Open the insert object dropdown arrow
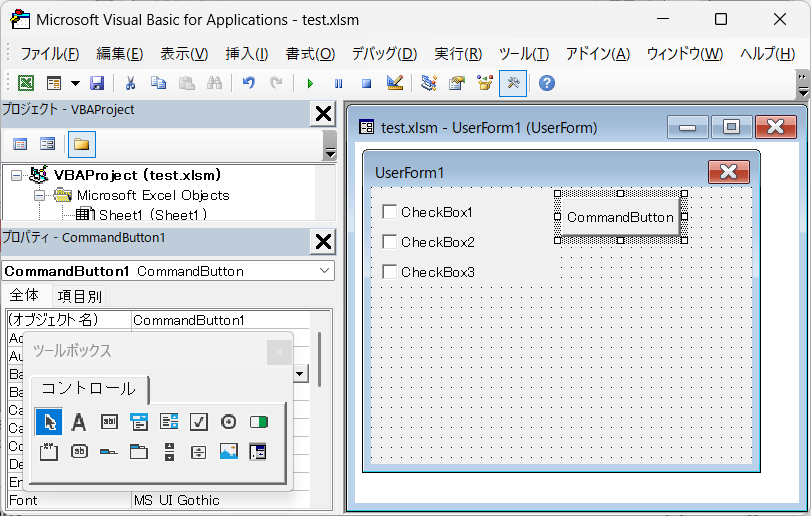This screenshot has width=811, height=516. pos(76,83)
